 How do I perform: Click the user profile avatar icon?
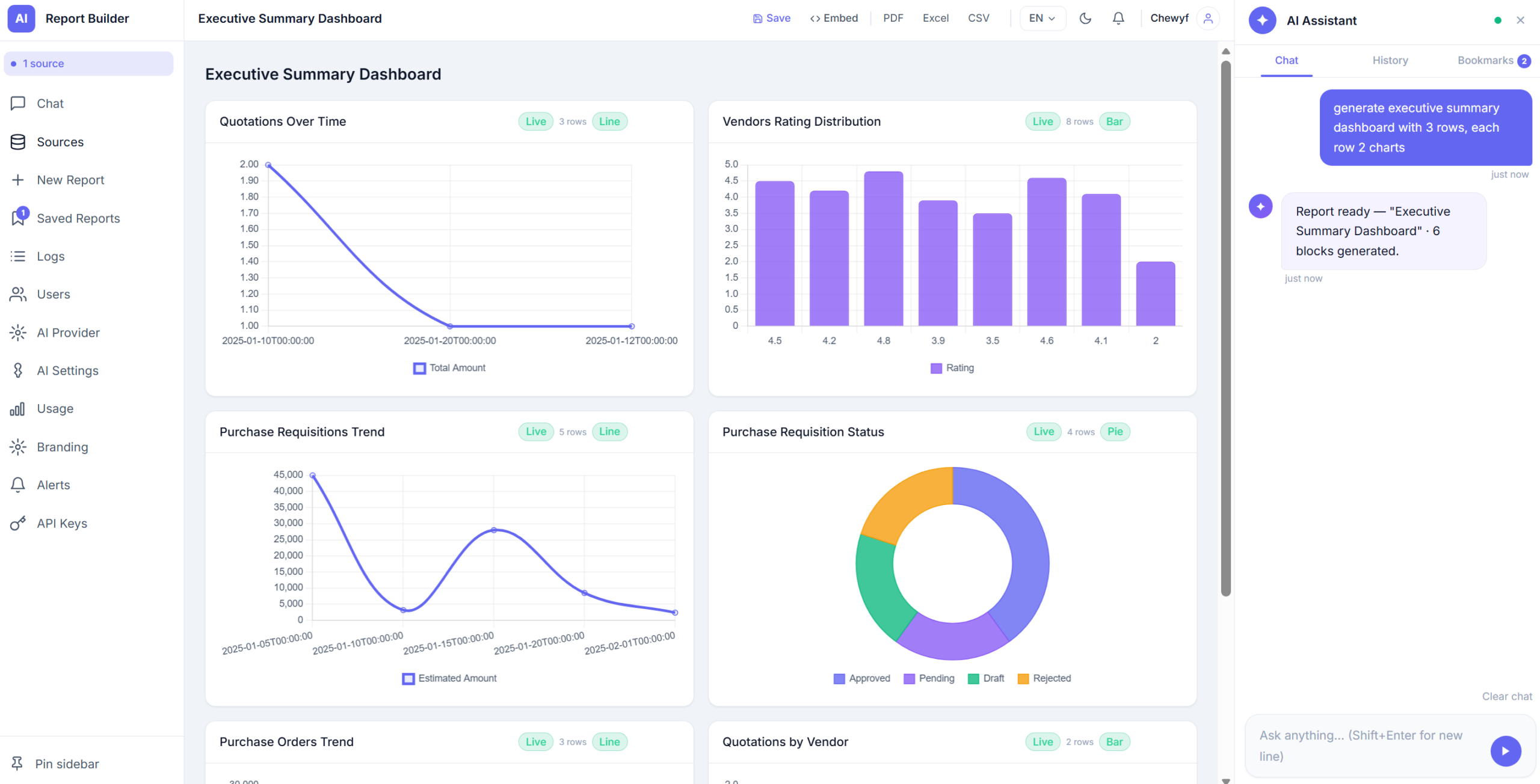[1208, 19]
